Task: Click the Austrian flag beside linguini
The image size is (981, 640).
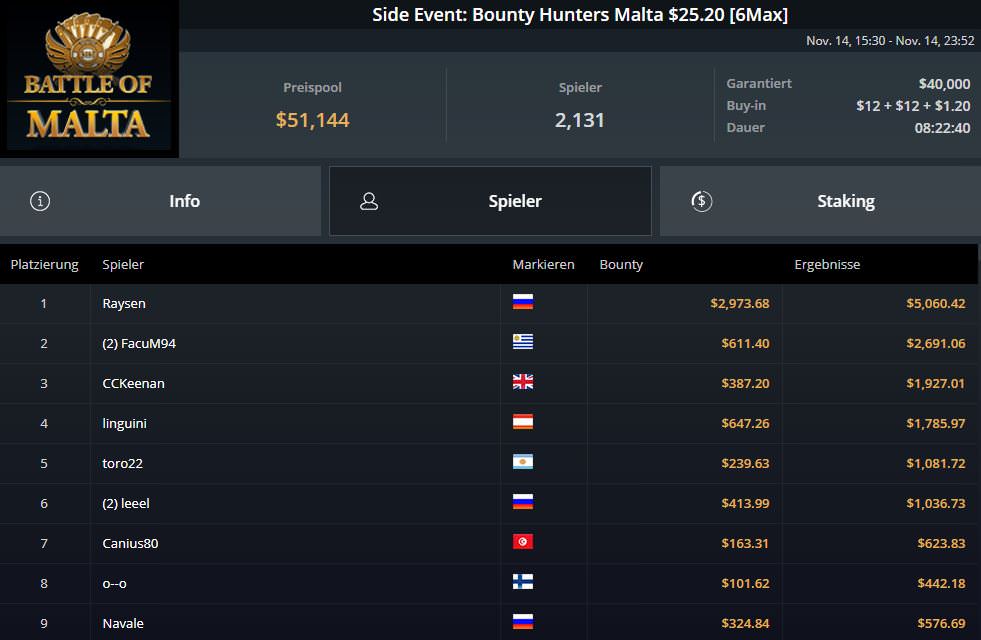Action: (522, 422)
